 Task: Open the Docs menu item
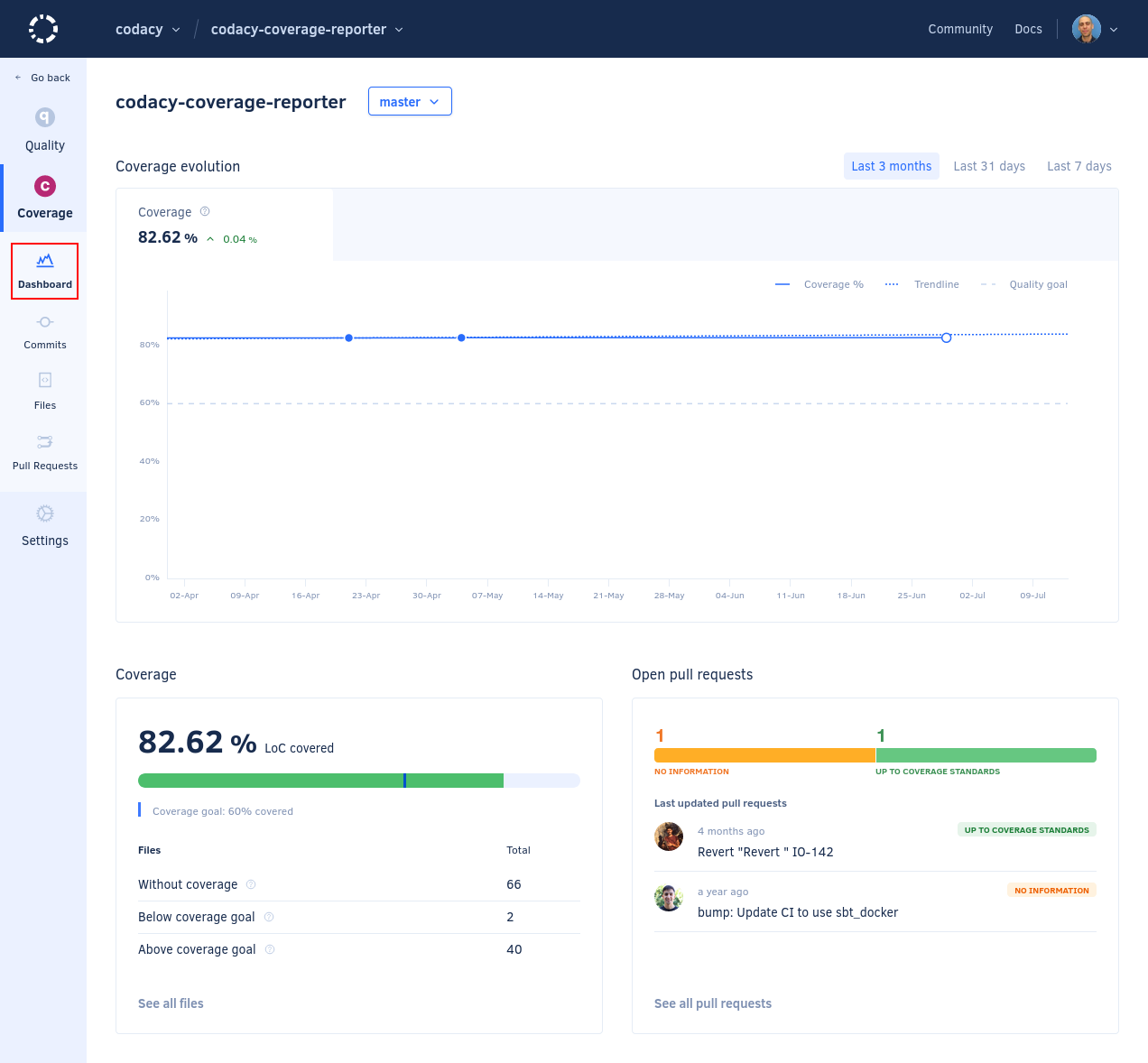tap(1028, 29)
